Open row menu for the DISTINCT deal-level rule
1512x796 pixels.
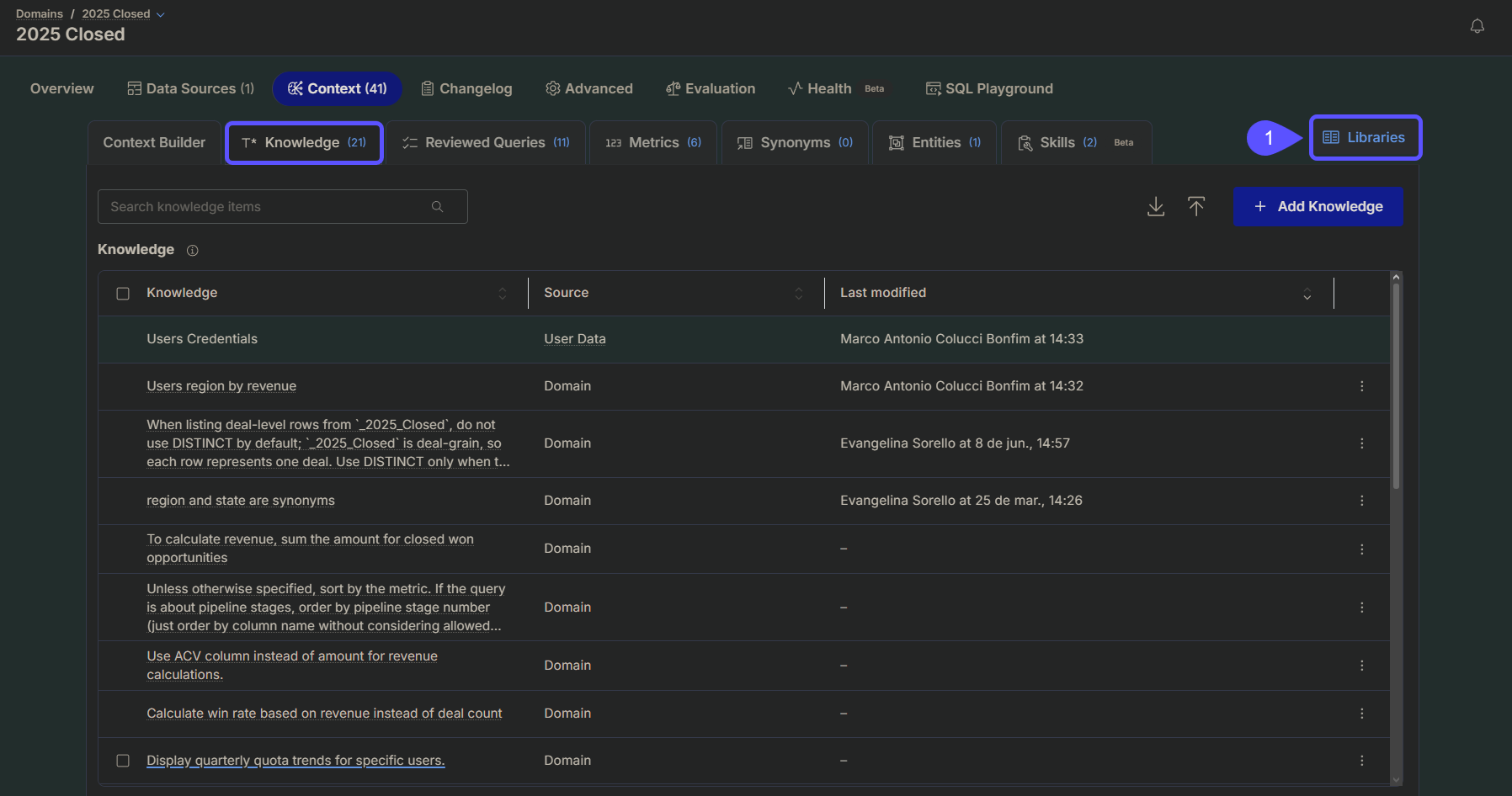pos(1361,443)
